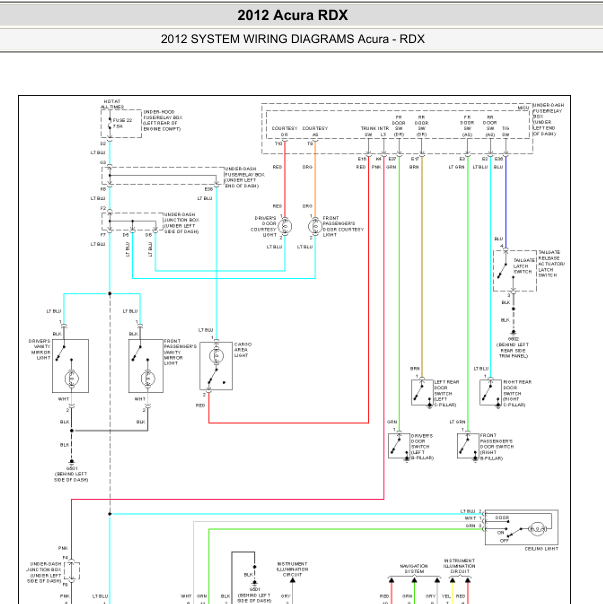Image resolution: width=603 pixels, height=604 pixels.
Task: Select the "K4" connector pin label
Action: [379, 159]
